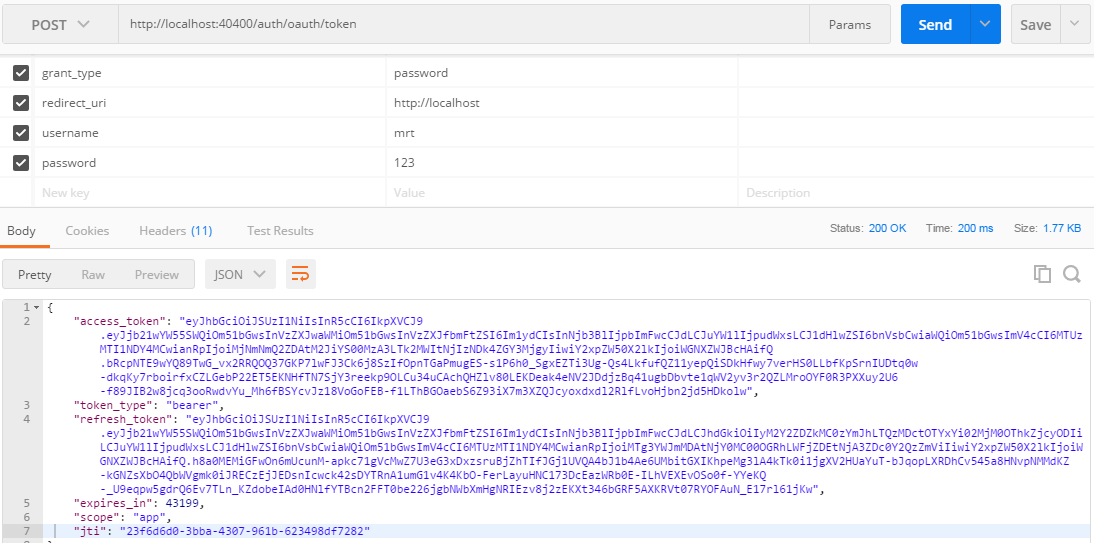Viewport: 1094px width, 543px height.
Task: Open the POST method dropdown
Action: point(61,24)
